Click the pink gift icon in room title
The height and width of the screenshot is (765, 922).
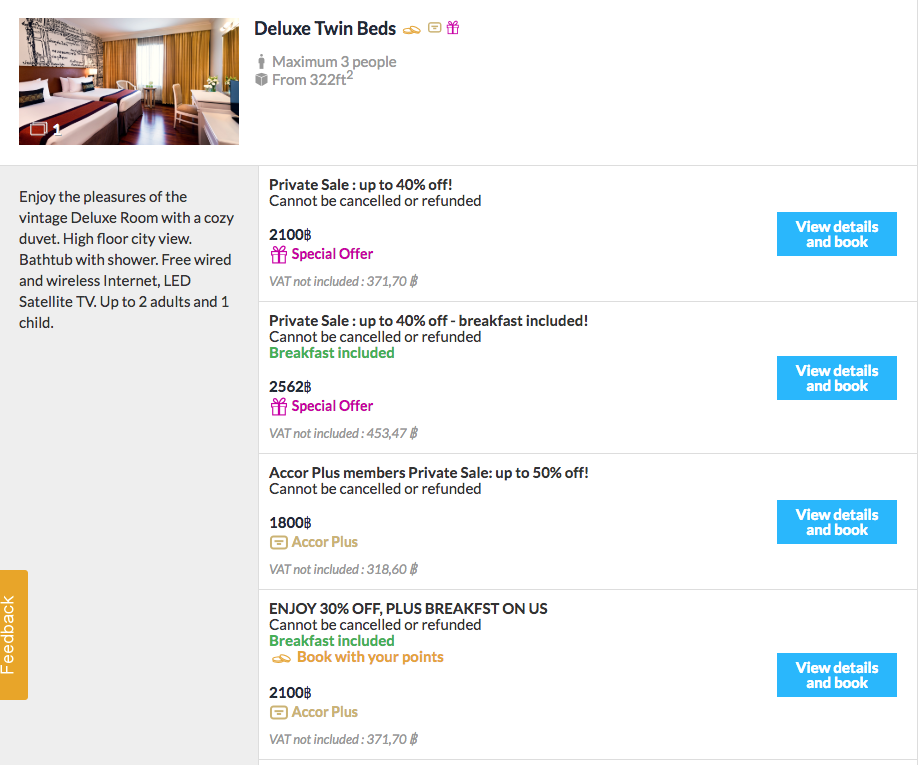click(453, 28)
